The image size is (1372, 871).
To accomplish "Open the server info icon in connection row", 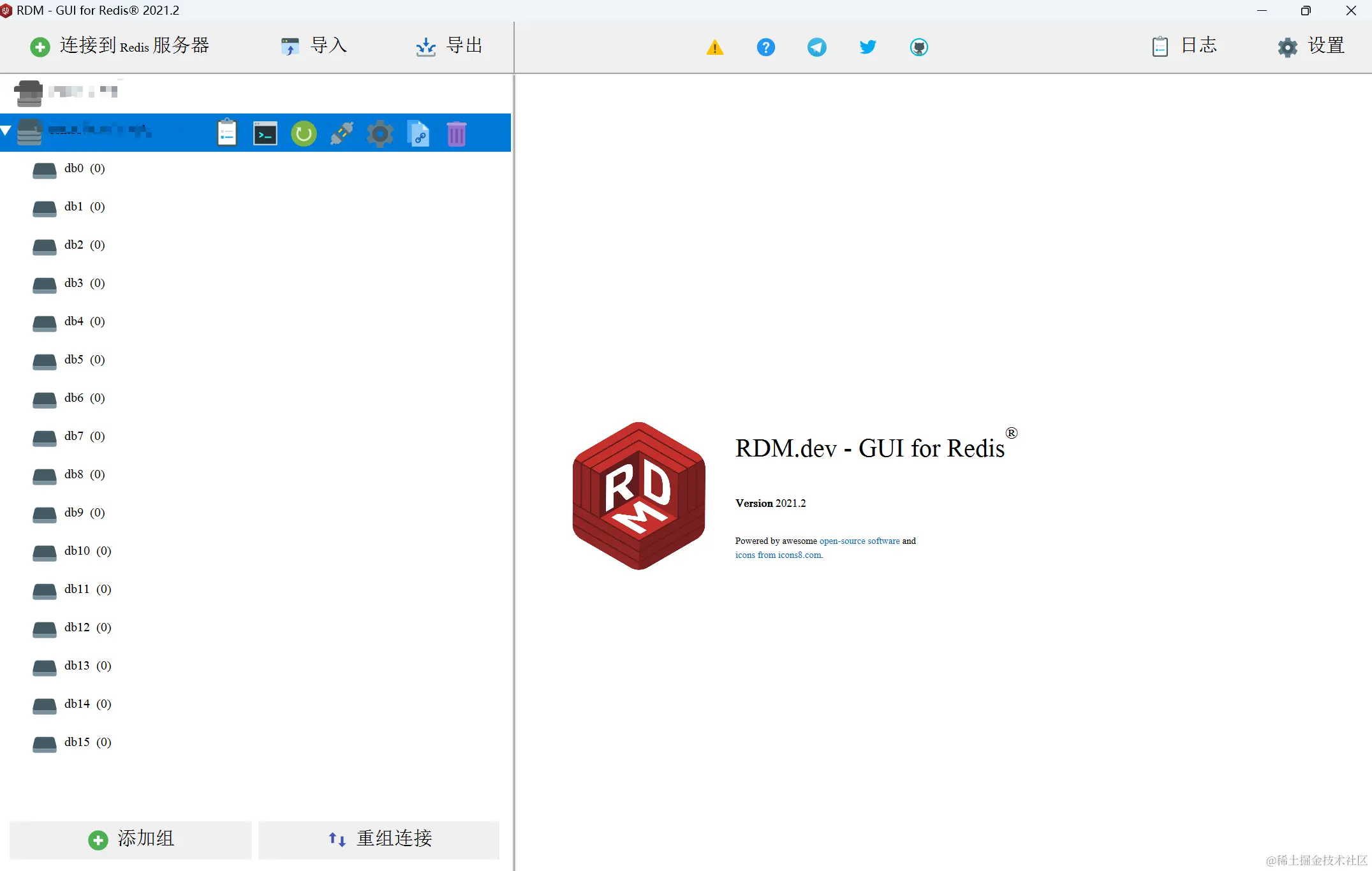I will coord(227,133).
